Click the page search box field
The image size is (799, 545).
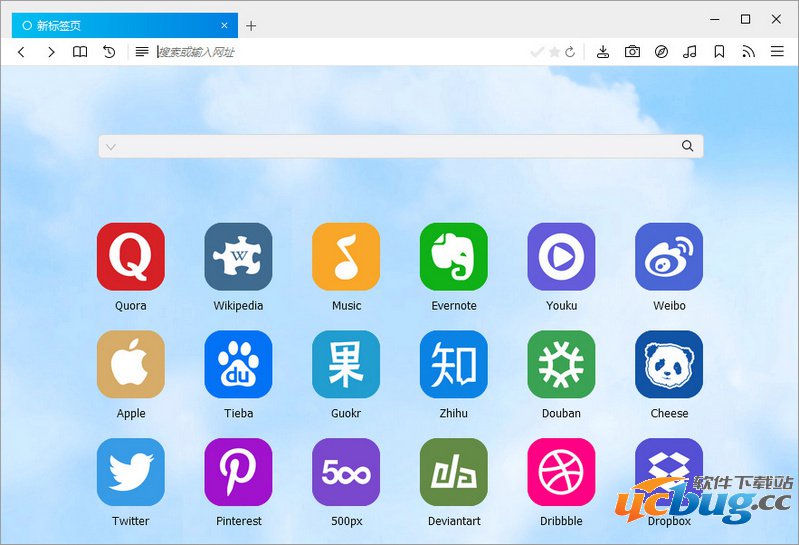point(401,146)
